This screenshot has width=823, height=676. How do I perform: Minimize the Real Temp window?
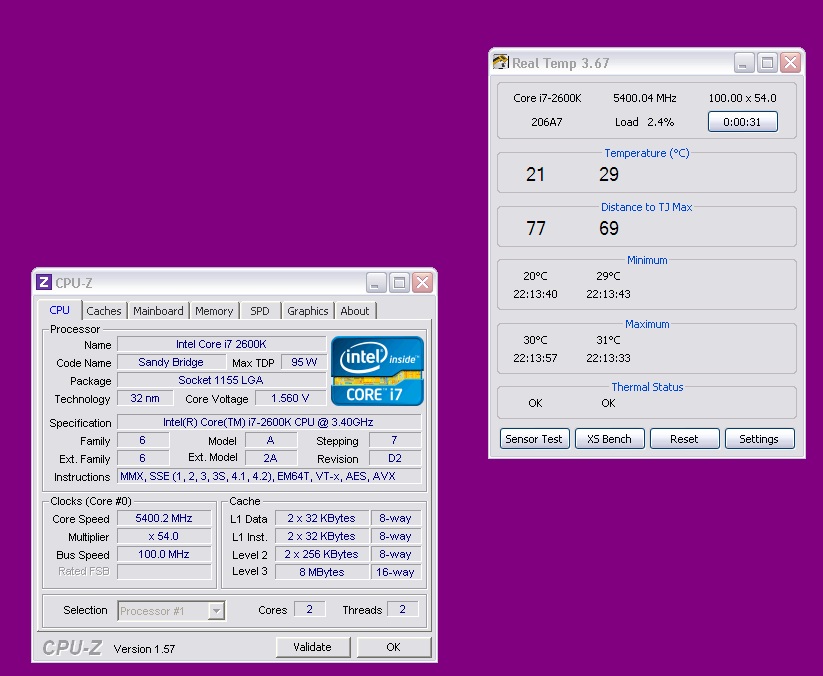point(744,63)
